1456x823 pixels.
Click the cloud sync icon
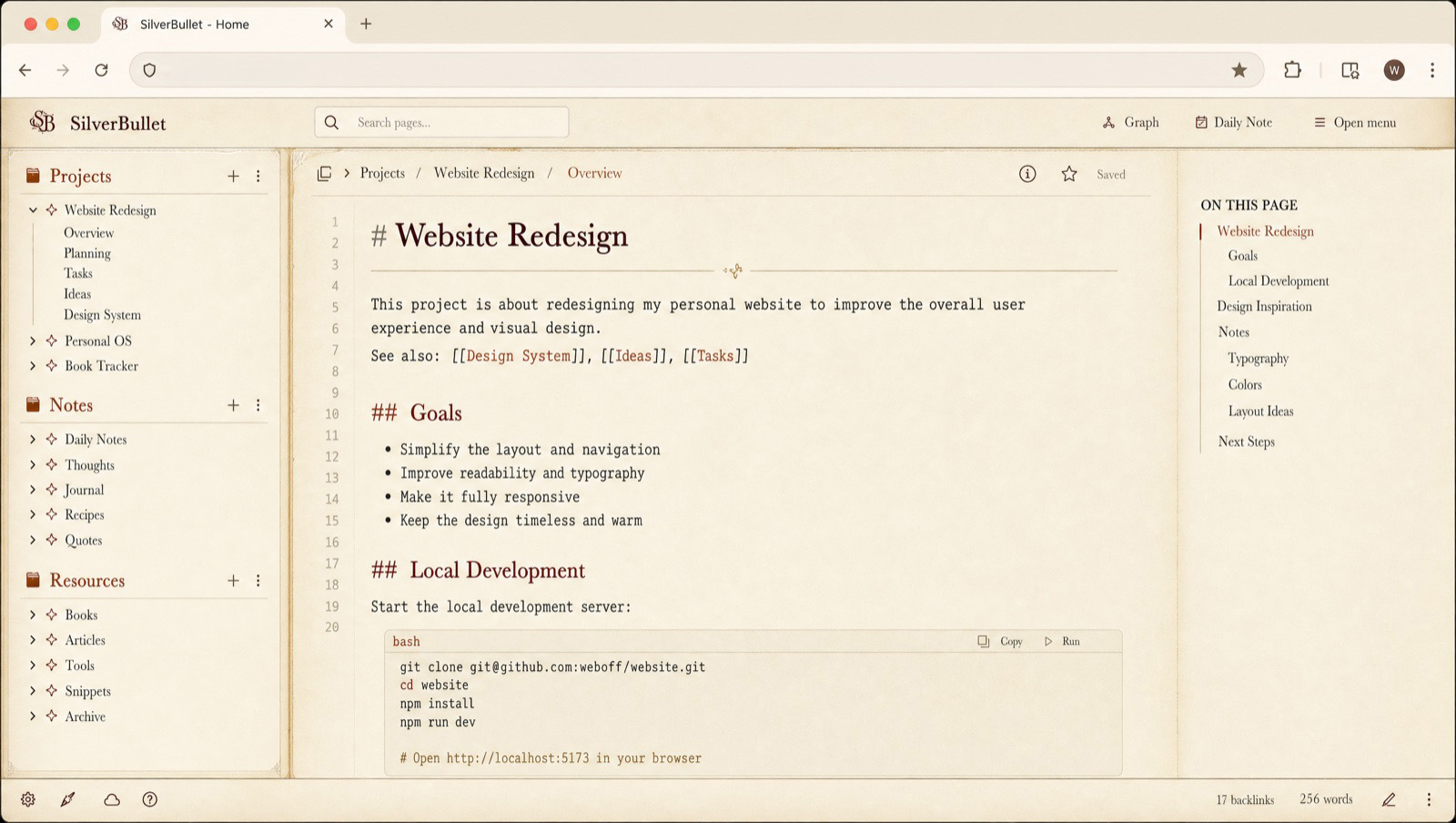pos(112,799)
